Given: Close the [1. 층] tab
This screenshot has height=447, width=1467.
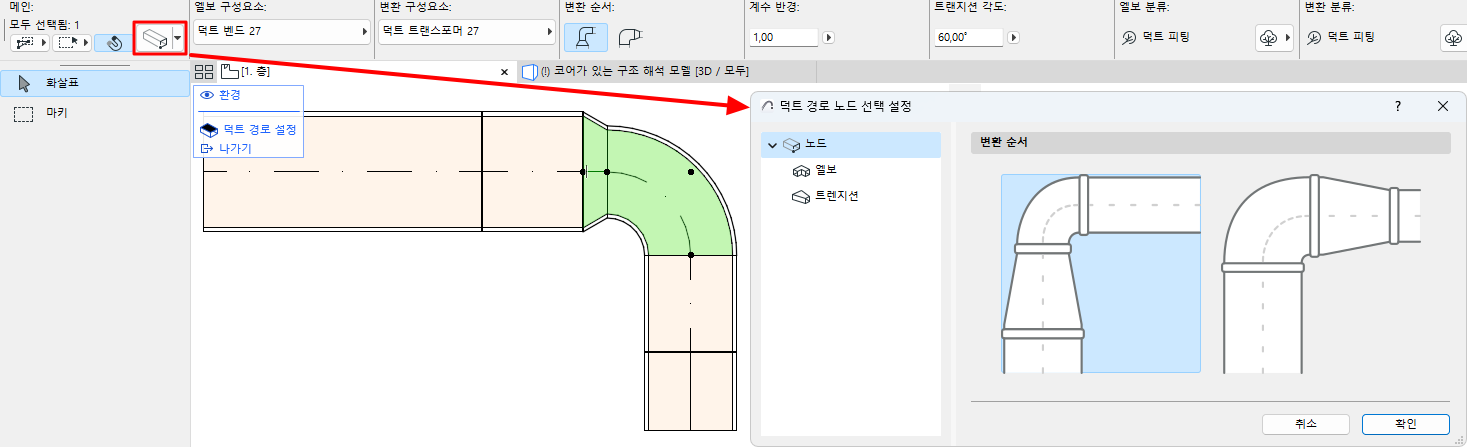Looking at the screenshot, I should click(505, 72).
